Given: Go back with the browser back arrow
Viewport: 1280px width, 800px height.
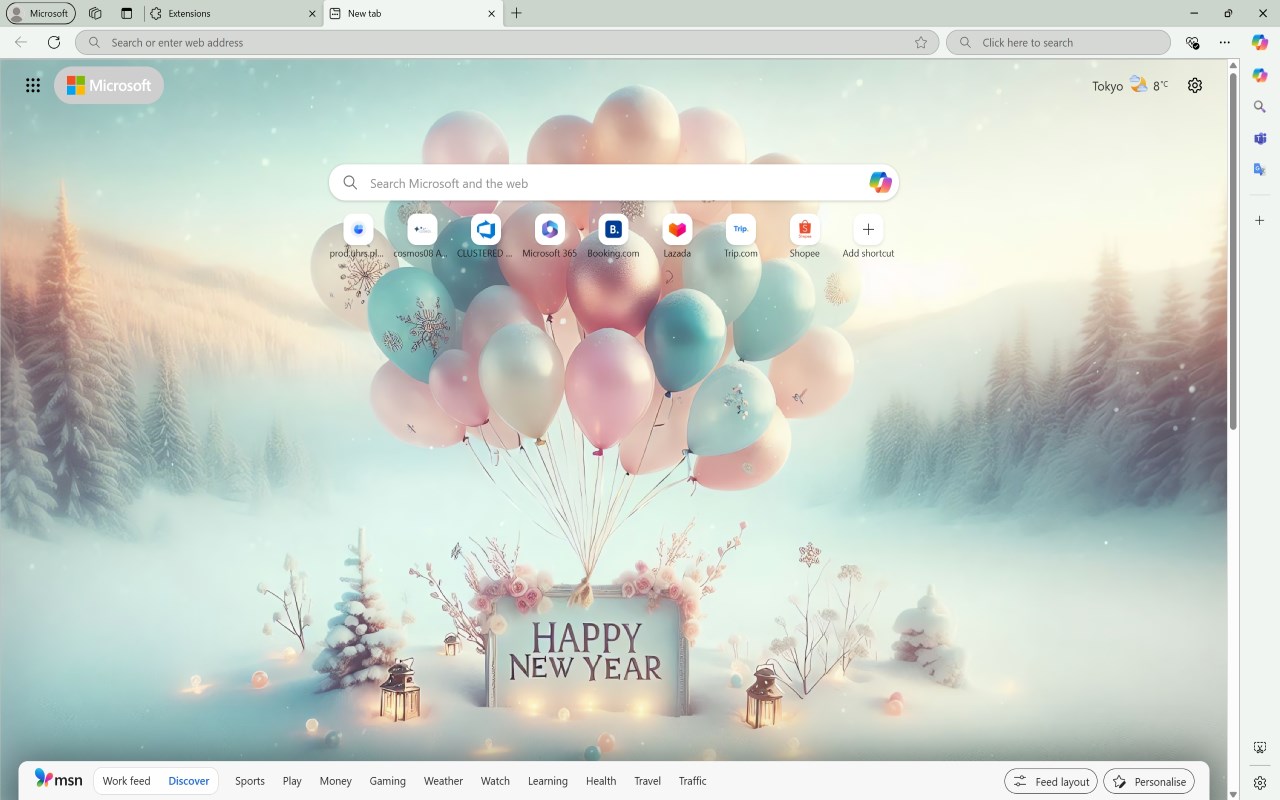Looking at the screenshot, I should tap(21, 42).
